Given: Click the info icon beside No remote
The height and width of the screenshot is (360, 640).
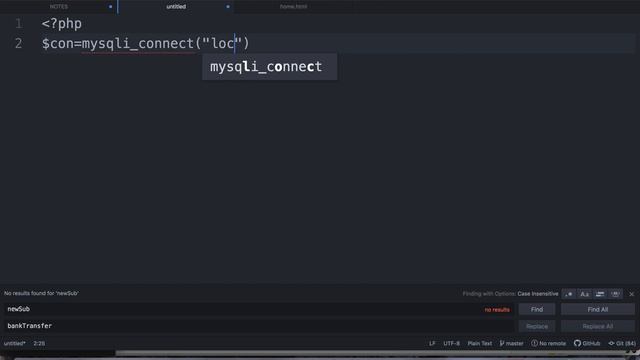Looking at the screenshot, I should click(x=534, y=344).
